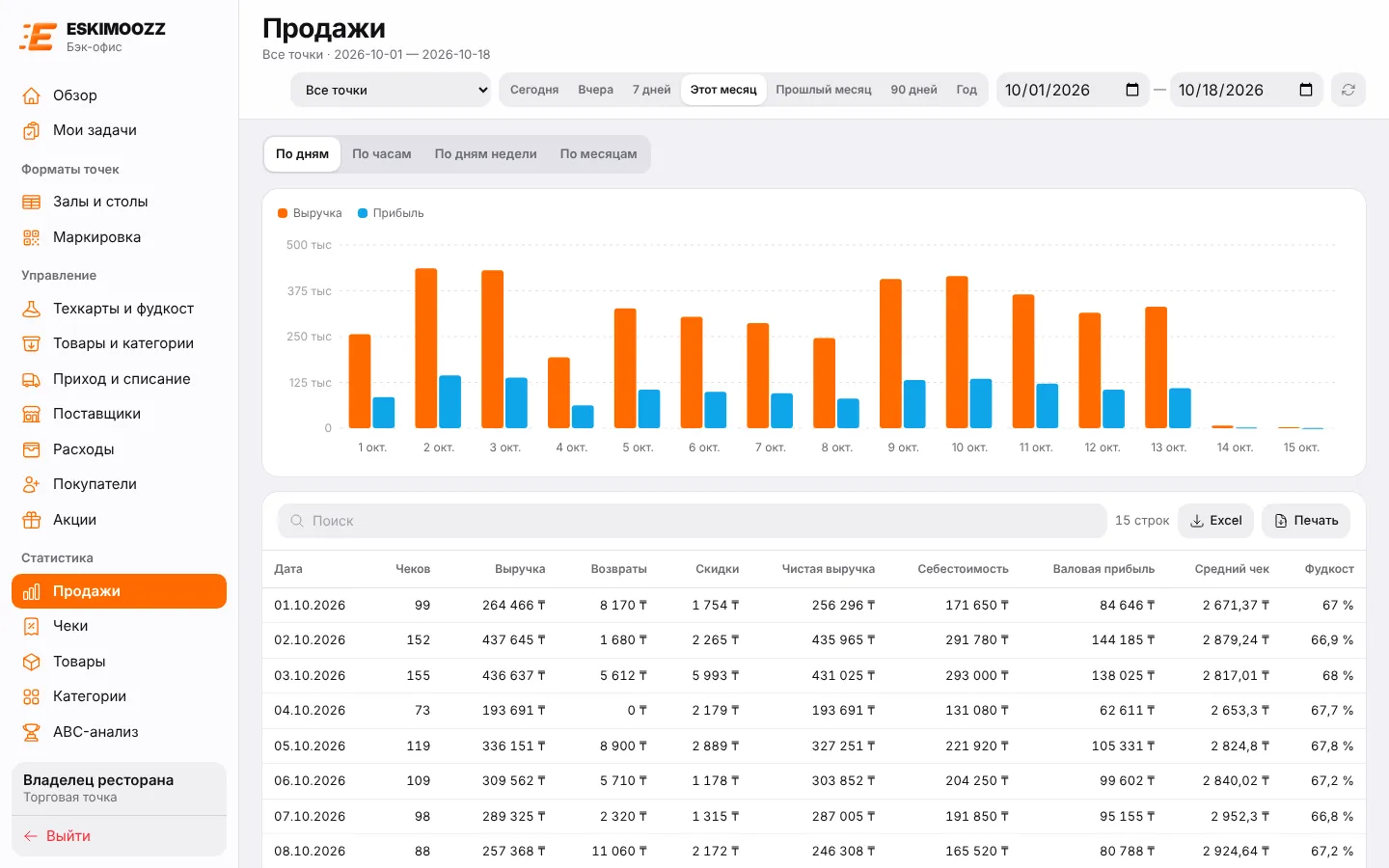
Task: Click the Маркировка QR code icon
Action: pos(32,237)
